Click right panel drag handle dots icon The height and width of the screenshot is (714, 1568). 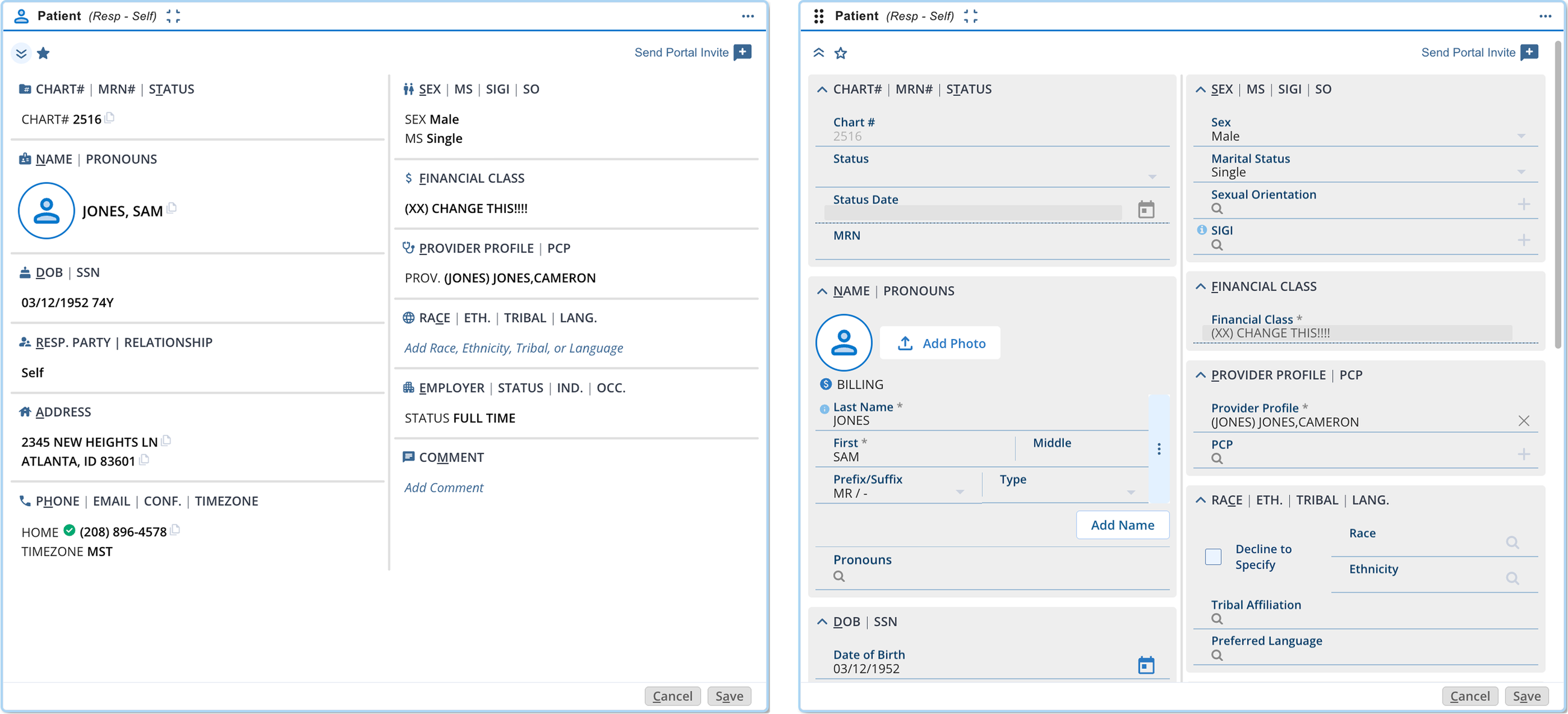(x=819, y=16)
